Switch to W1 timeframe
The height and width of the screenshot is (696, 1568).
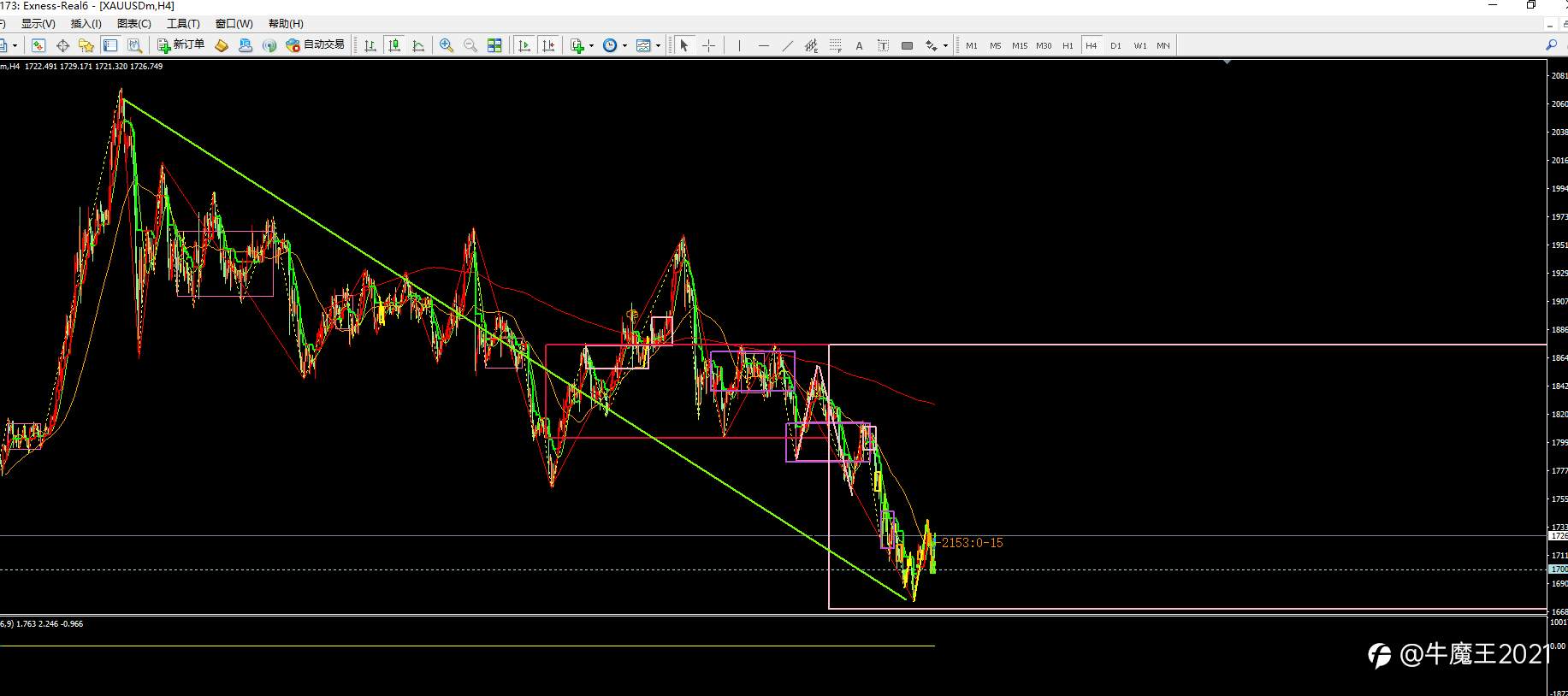[x=1140, y=45]
